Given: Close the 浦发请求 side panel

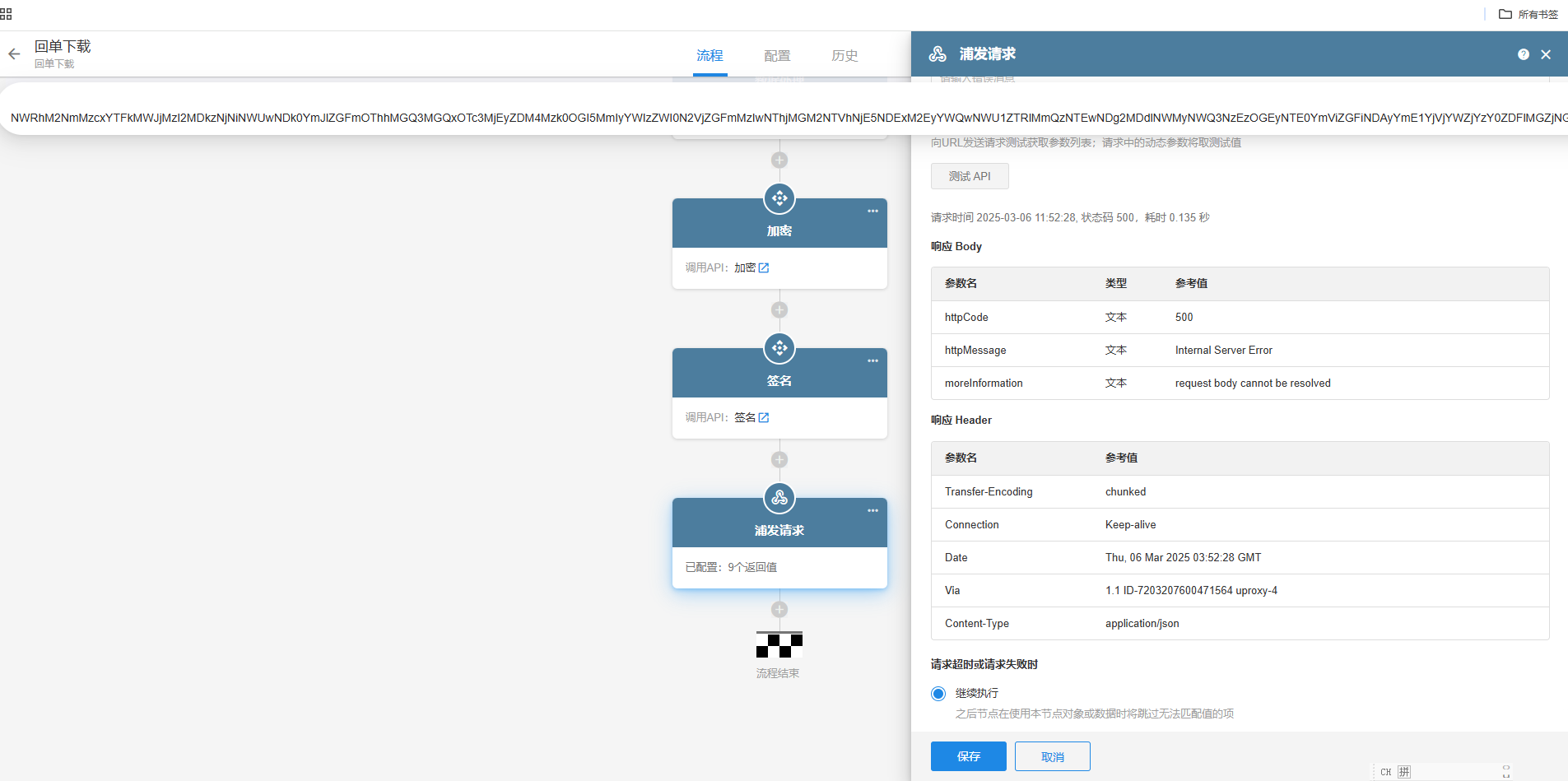Looking at the screenshot, I should click(x=1546, y=54).
